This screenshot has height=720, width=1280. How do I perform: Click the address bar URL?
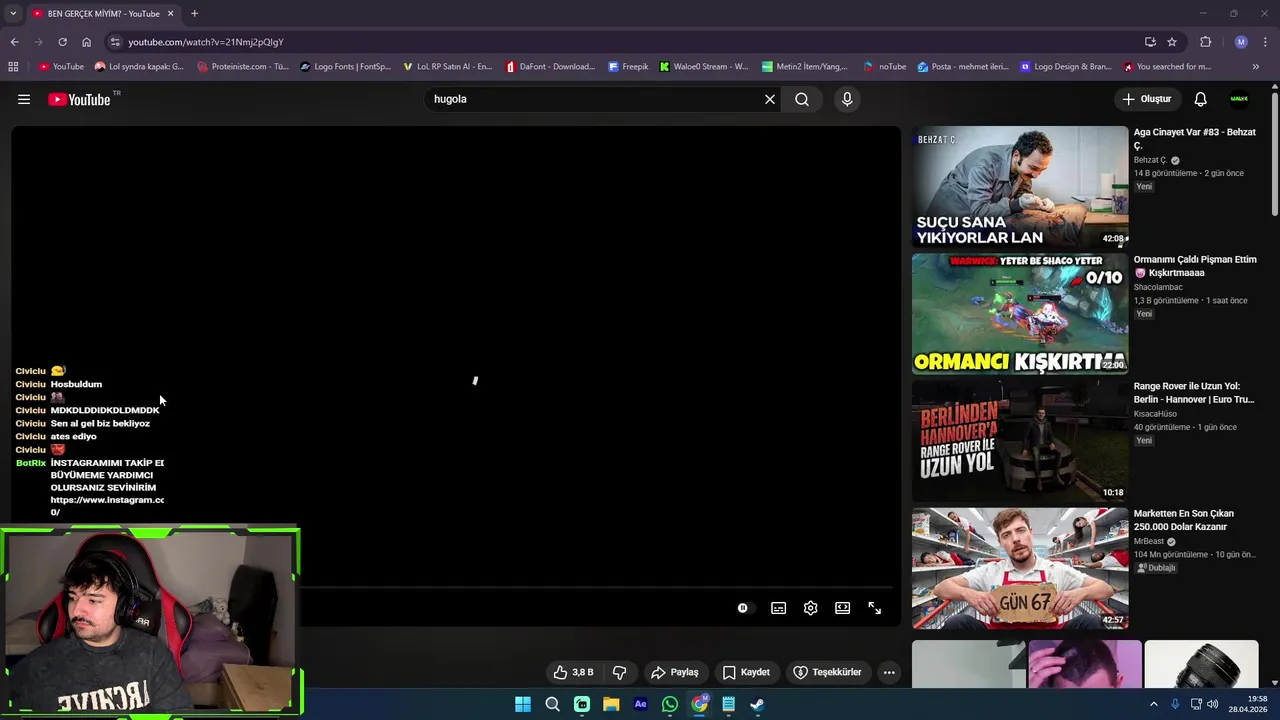206,42
